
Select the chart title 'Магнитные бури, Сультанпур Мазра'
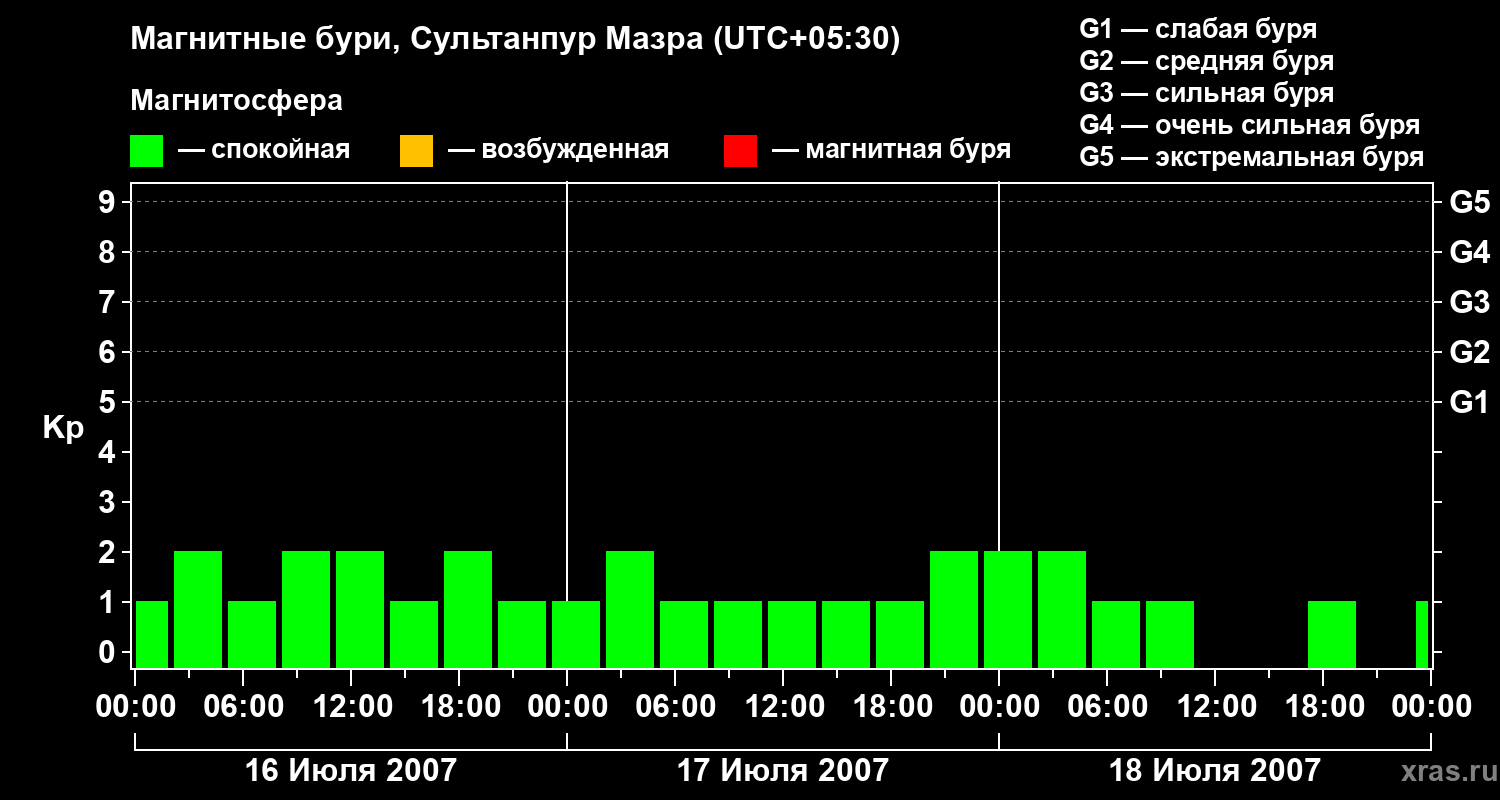(x=417, y=40)
